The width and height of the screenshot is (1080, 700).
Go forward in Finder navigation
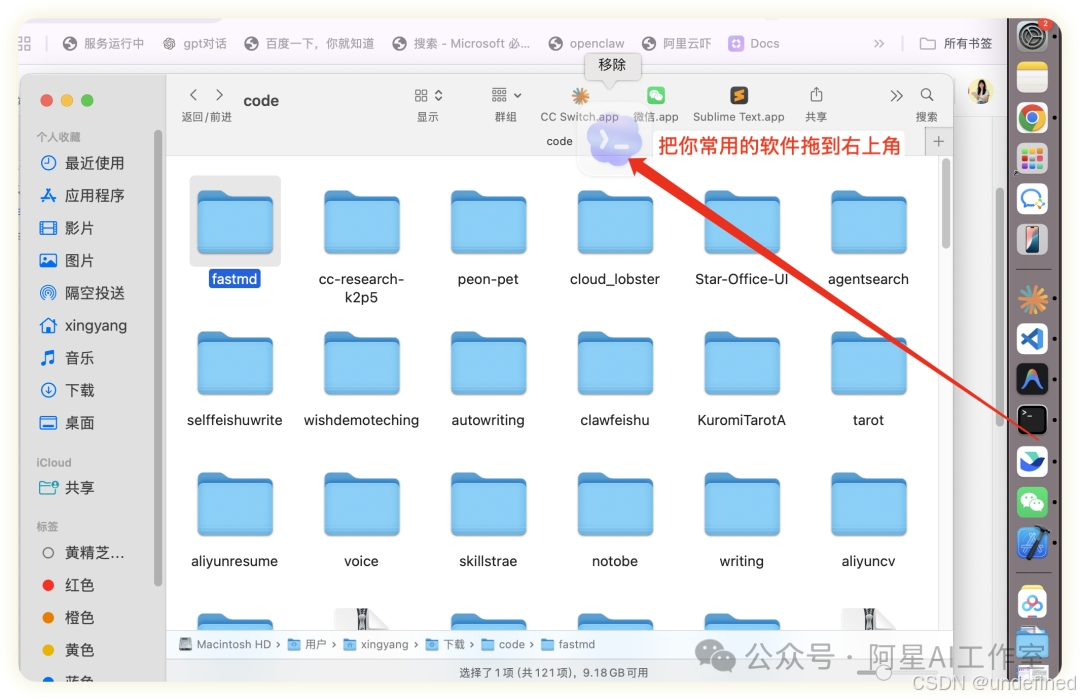click(219, 95)
